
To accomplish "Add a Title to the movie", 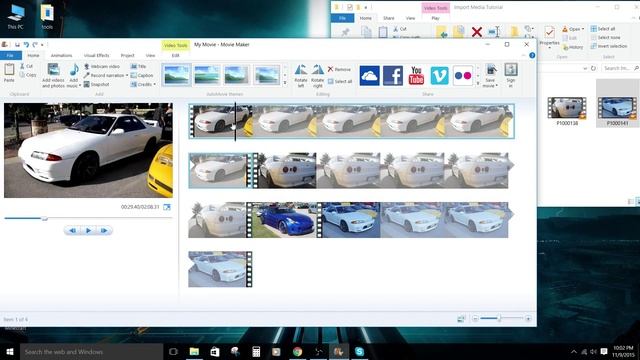I will [x=138, y=66].
